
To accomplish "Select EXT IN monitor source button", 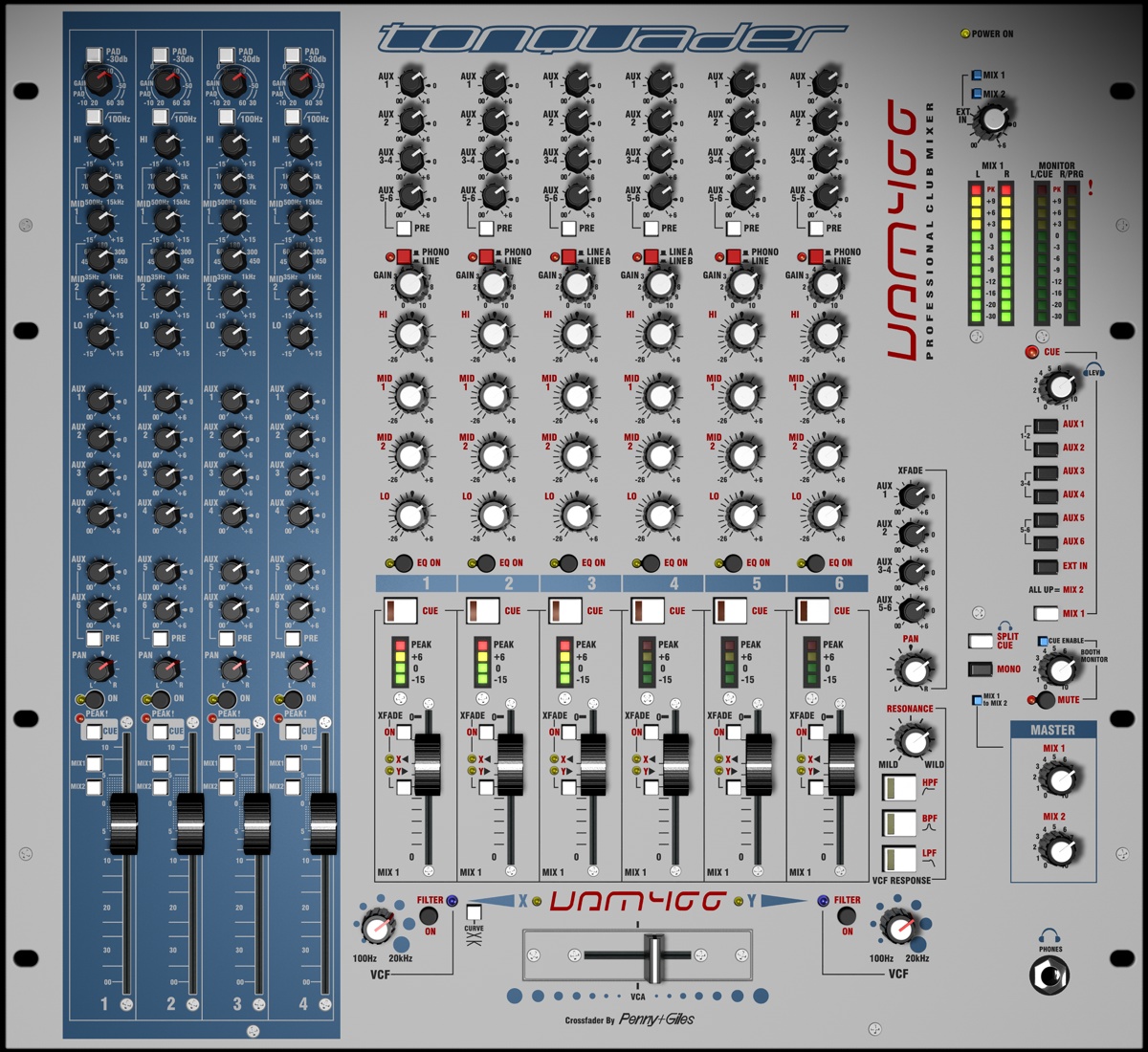I will tap(1046, 566).
